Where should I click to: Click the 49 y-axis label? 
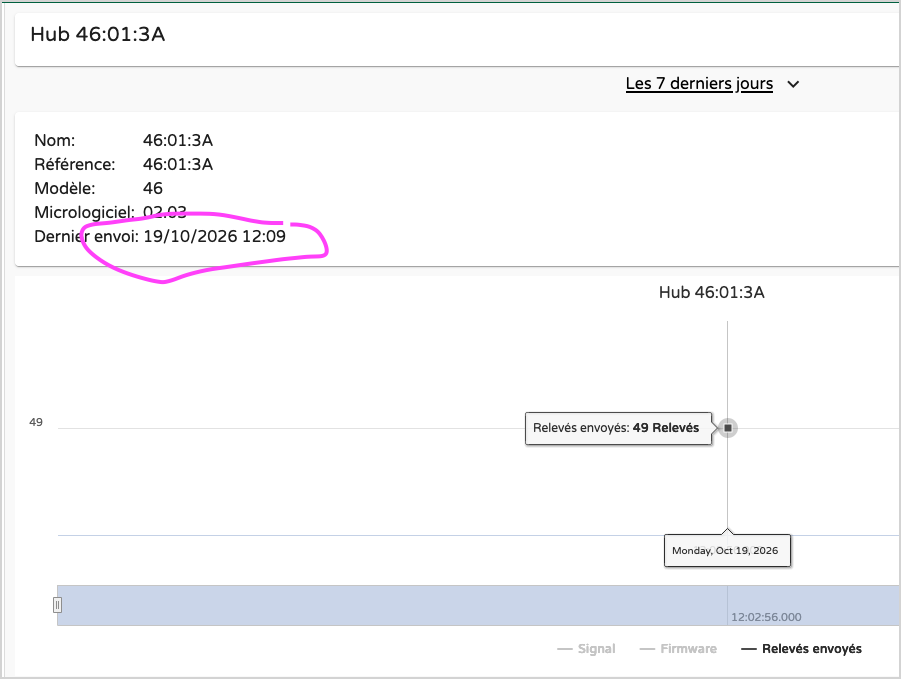click(x=36, y=422)
